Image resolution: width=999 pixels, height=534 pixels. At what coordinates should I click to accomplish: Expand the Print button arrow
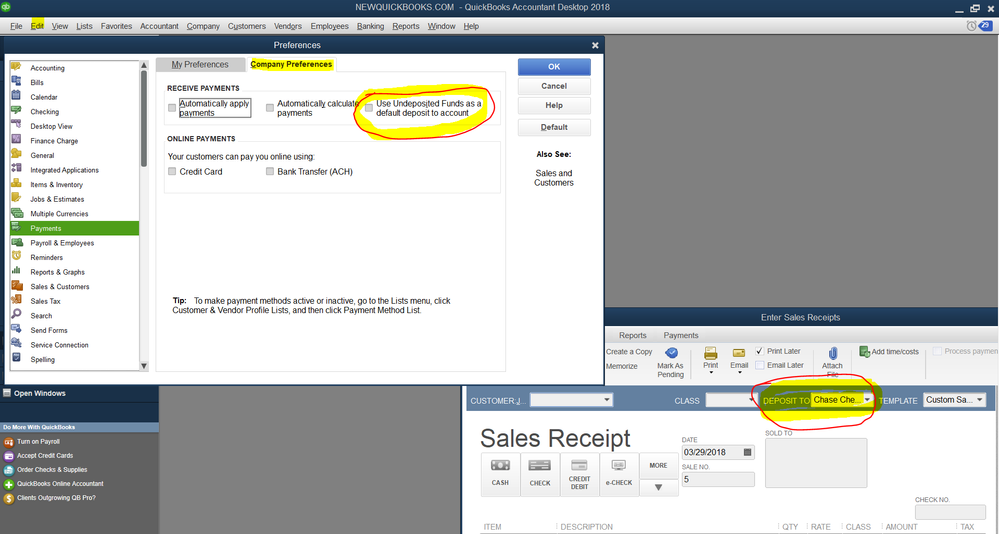point(710,373)
